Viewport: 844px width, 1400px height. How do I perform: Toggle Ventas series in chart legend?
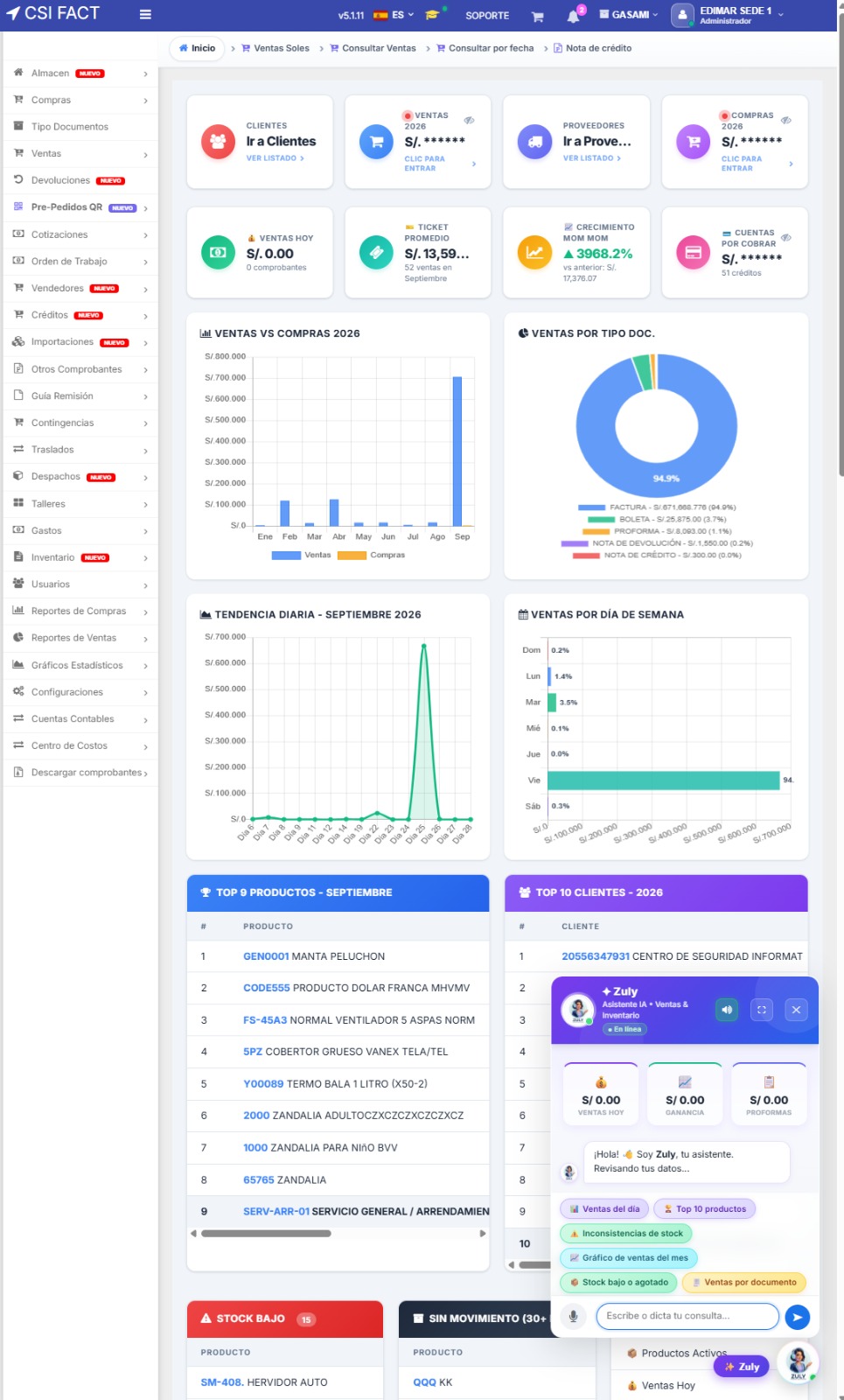click(301, 555)
